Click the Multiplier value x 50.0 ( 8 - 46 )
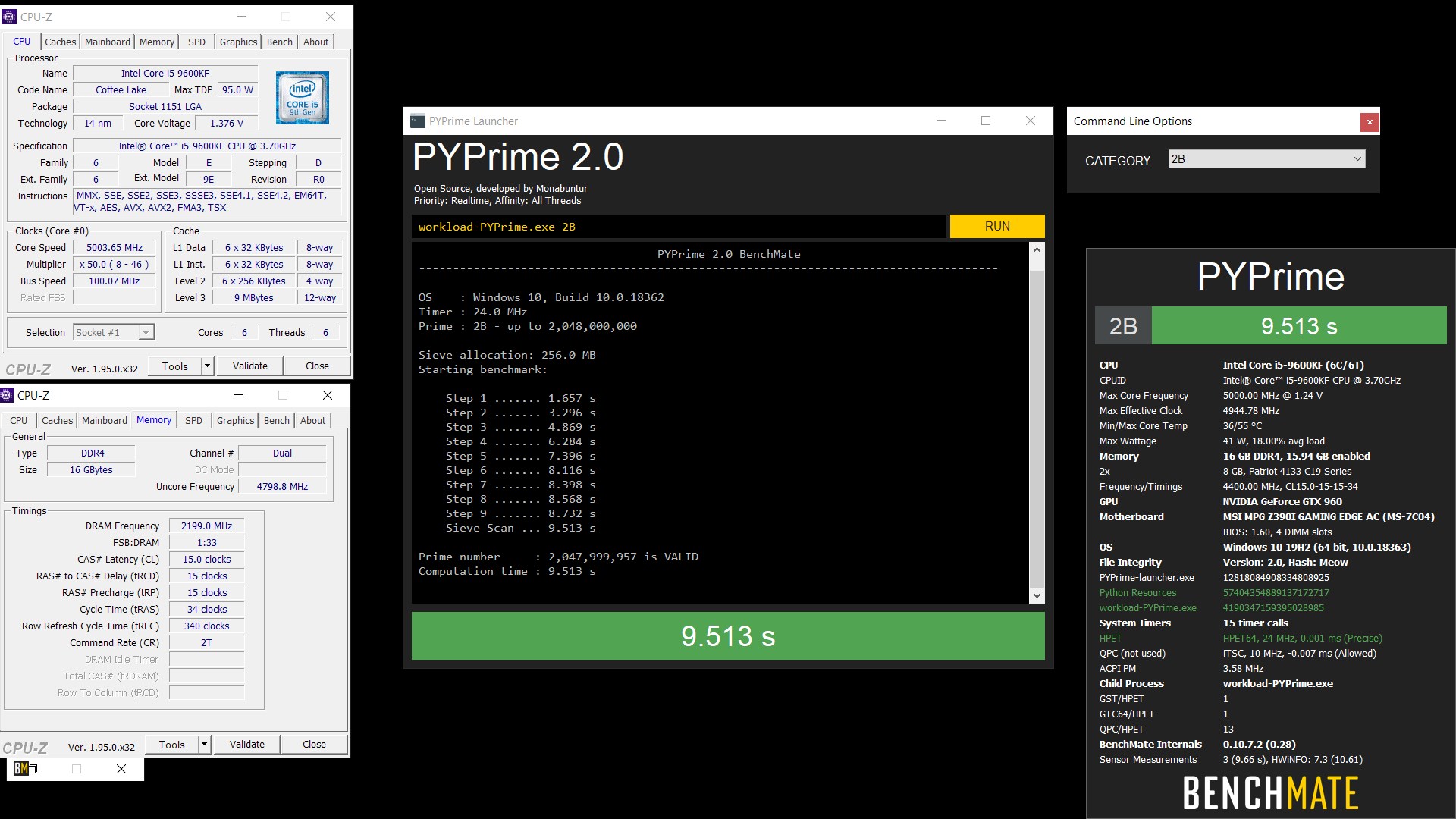The width and height of the screenshot is (1456, 819). 115,265
